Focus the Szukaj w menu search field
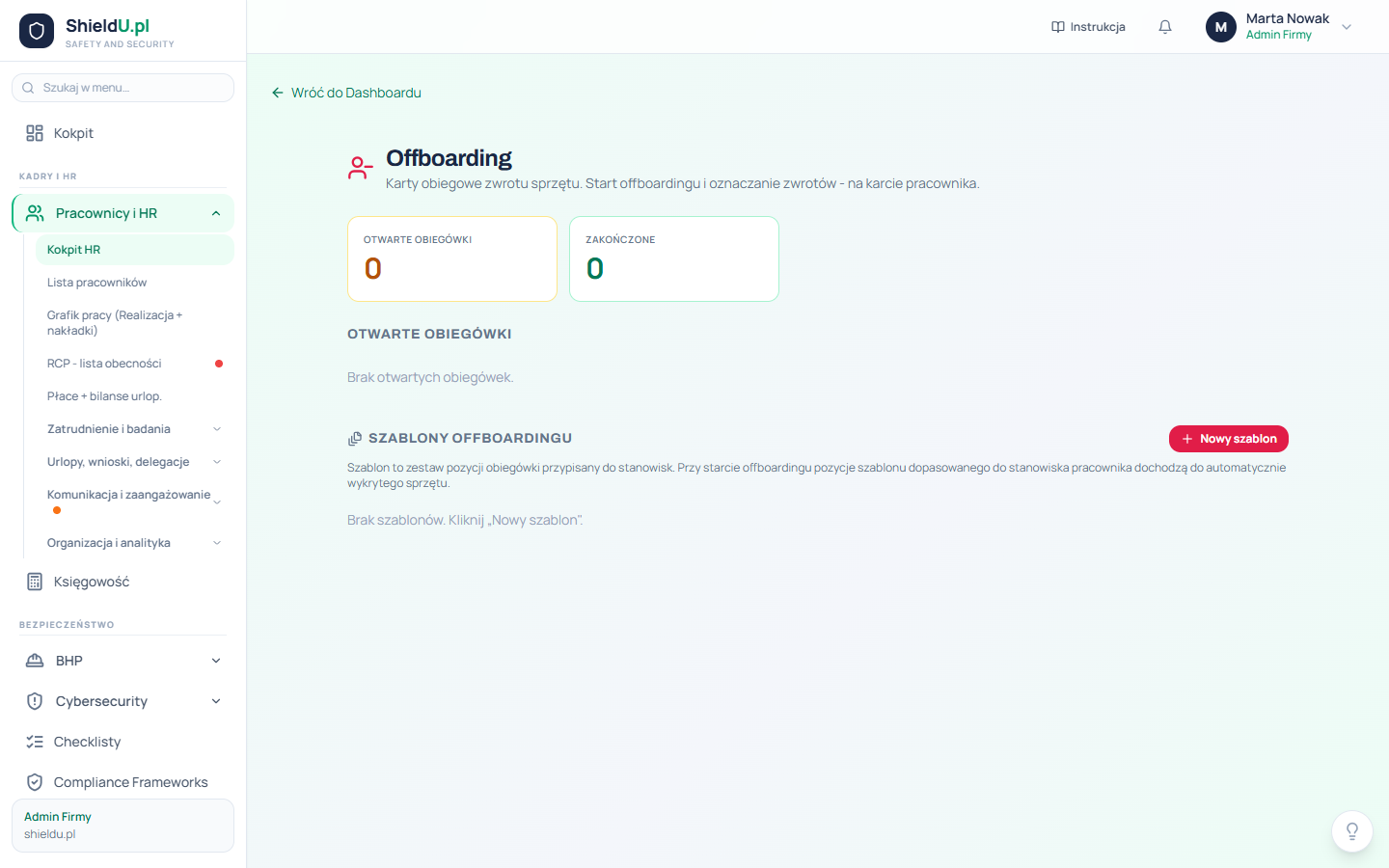Viewport: 1389px width, 868px height. 123,88
